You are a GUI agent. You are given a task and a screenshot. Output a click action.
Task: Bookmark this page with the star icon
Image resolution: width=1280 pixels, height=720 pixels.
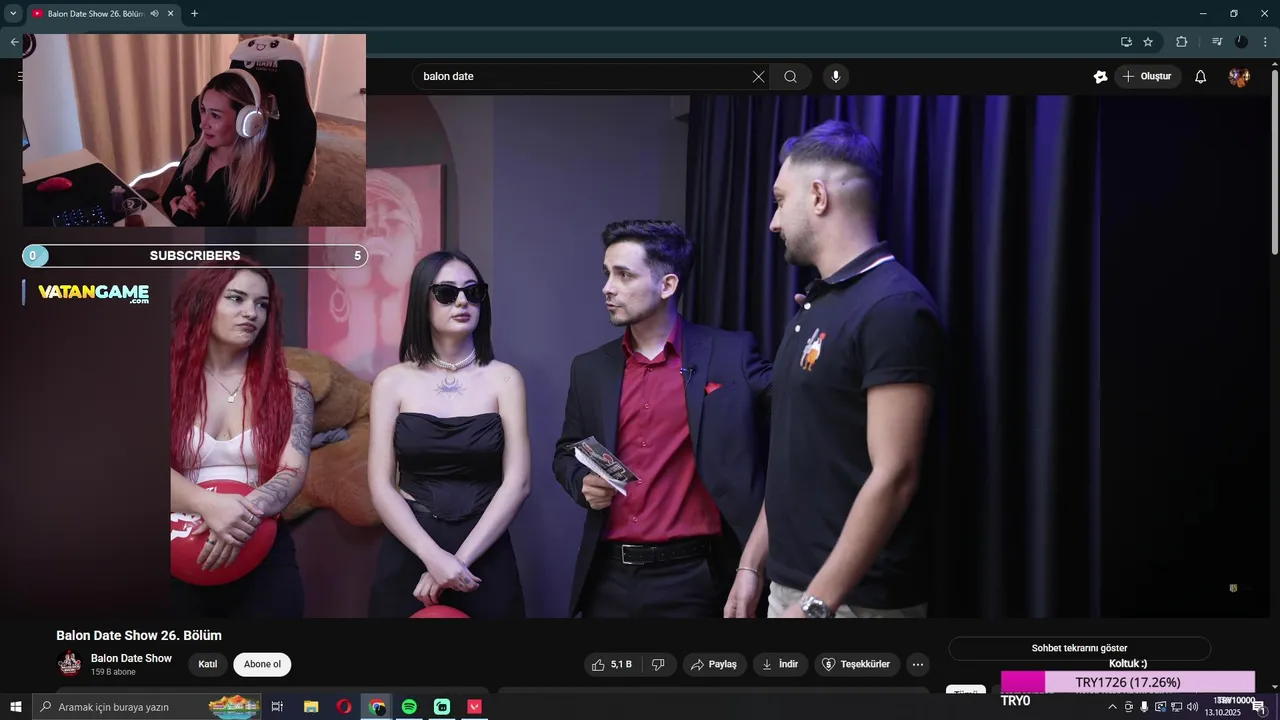[x=1148, y=42]
